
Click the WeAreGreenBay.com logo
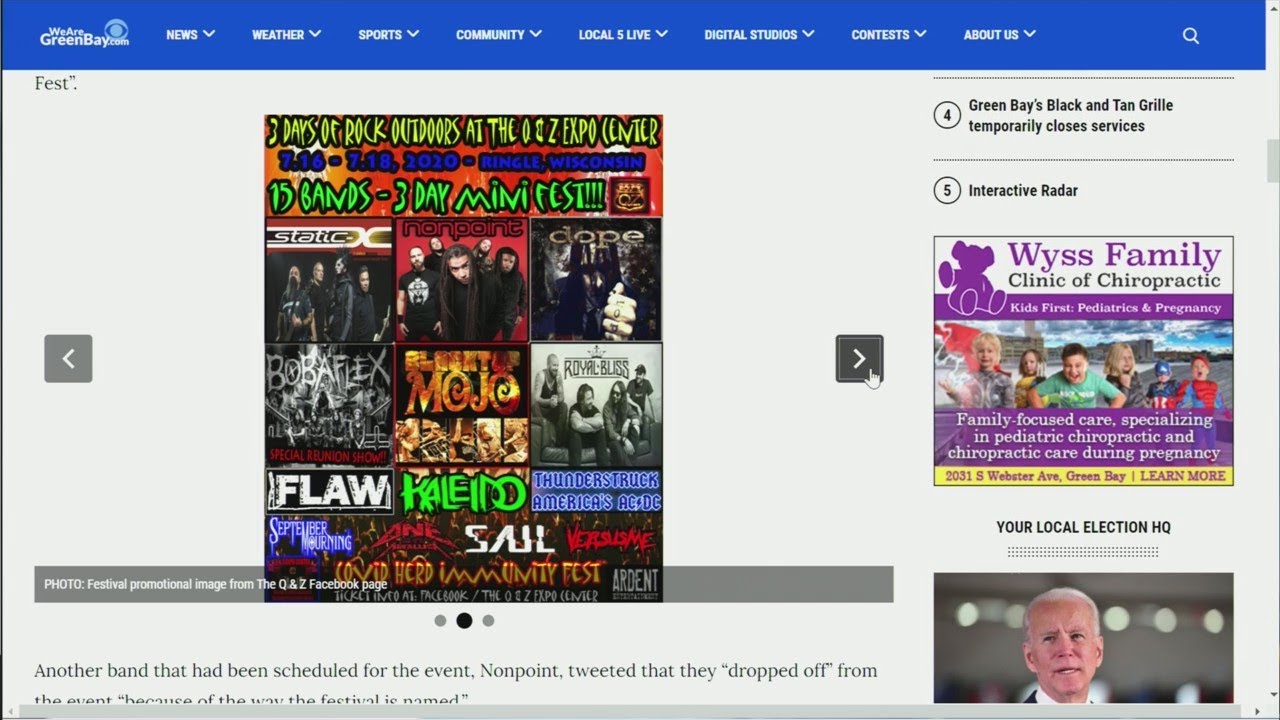tap(85, 34)
